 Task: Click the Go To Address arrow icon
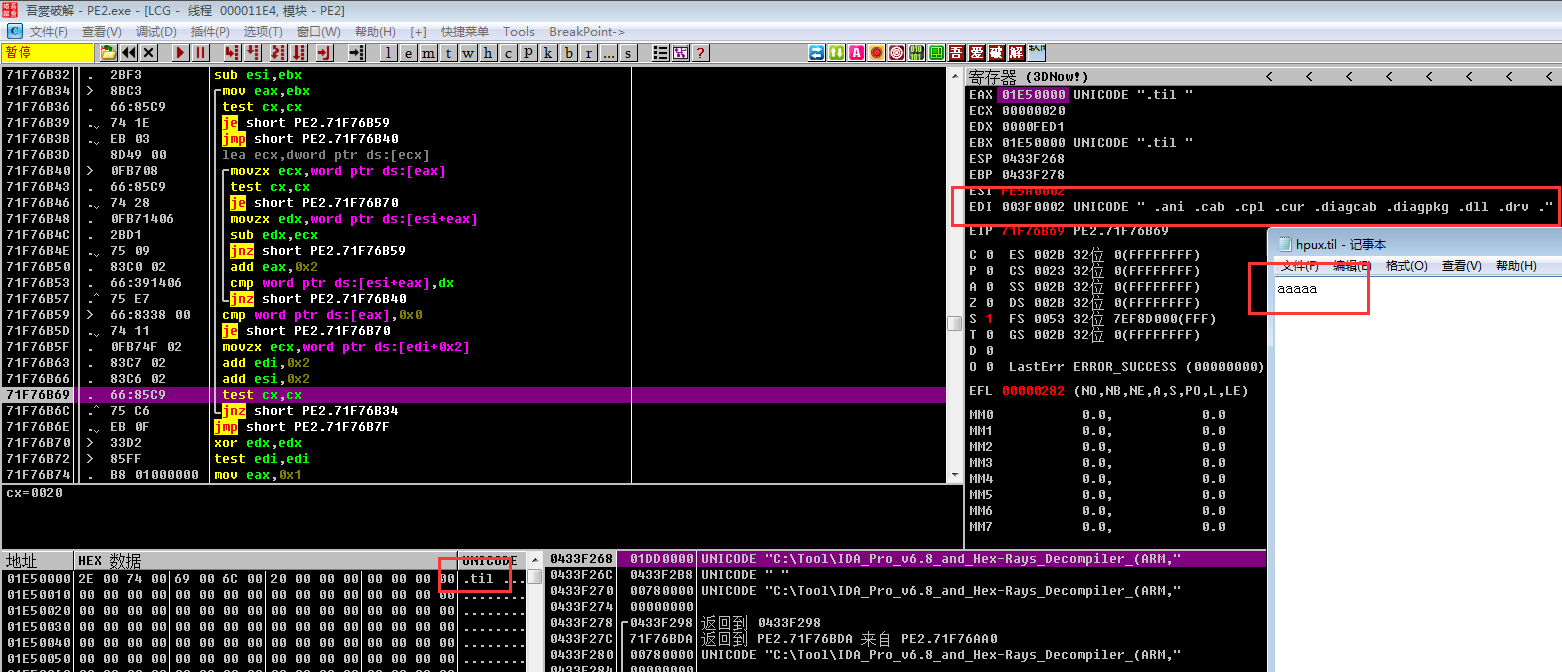click(356, 53)
